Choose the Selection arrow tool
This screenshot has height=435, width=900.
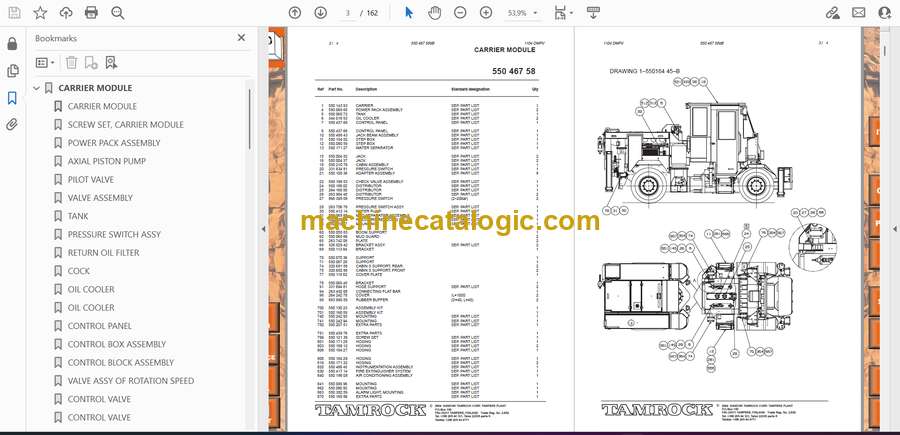click(409, 13)
